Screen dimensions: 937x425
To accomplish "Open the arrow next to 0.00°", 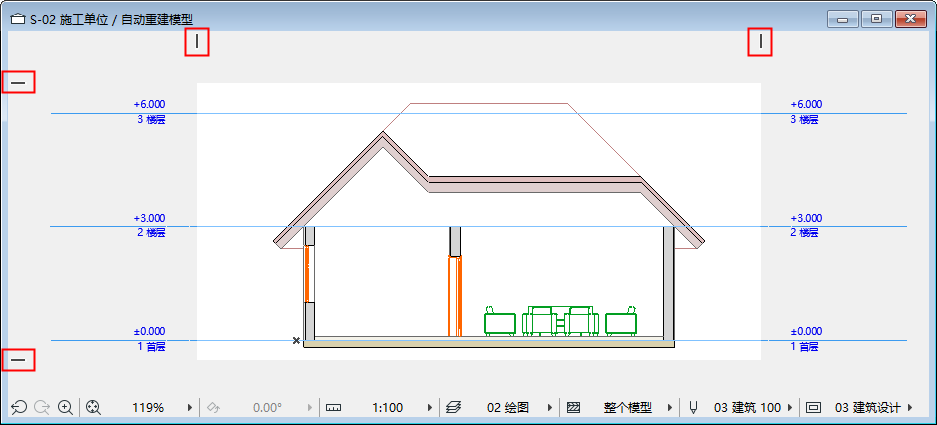I will tap(310, 408).
